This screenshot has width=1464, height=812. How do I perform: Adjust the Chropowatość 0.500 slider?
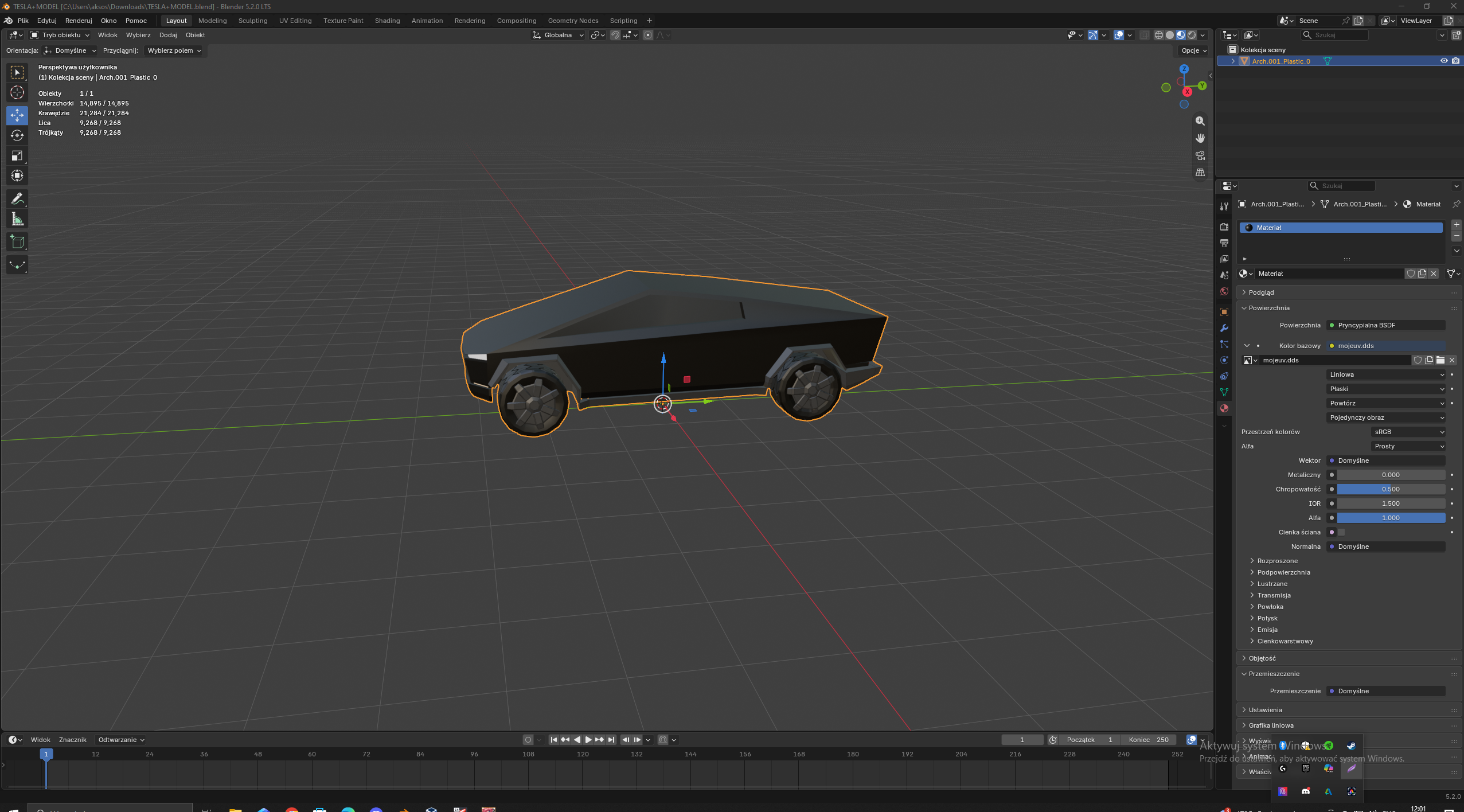click(1390, 489)
